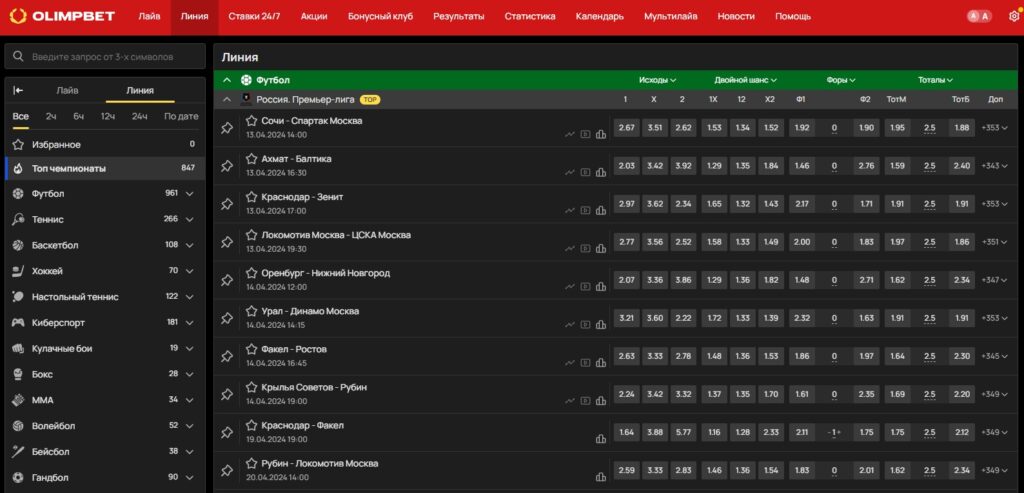
Task: Open trend chart icon for Факел - Ростов
Action: 570,363
